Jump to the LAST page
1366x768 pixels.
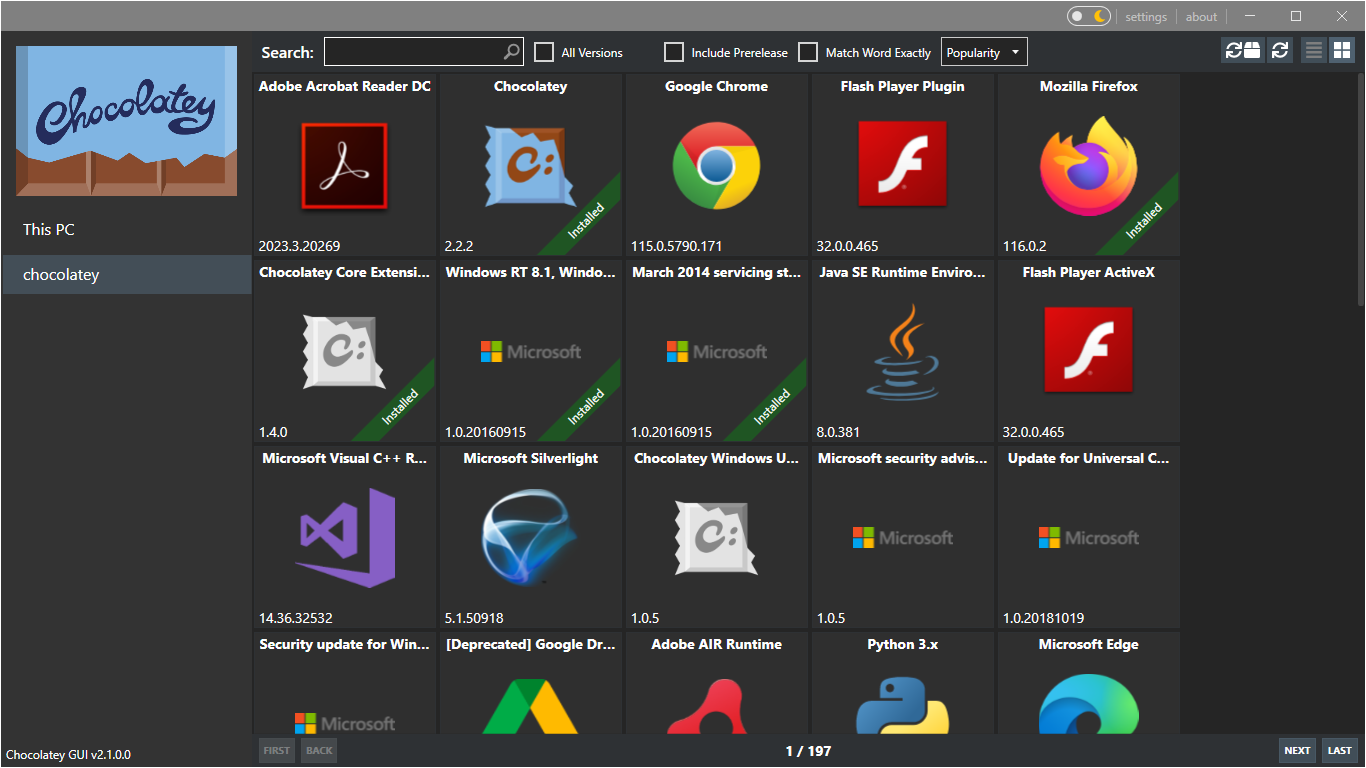[x=1340, y=750]
